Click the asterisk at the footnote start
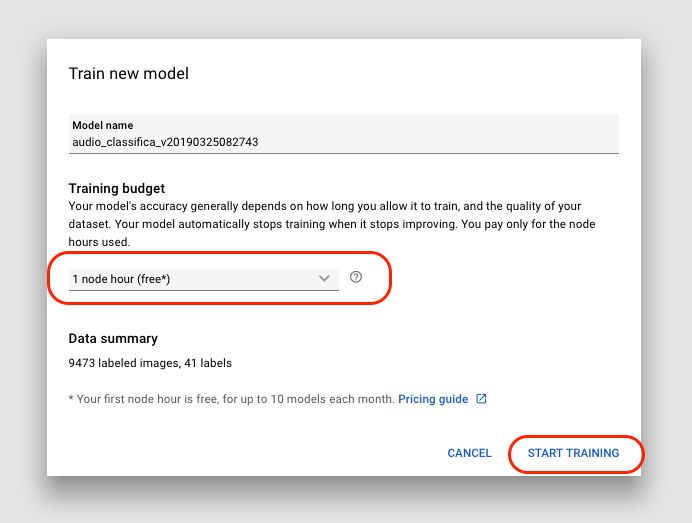This screenshot has width=692, height=523. coord(71,399)
